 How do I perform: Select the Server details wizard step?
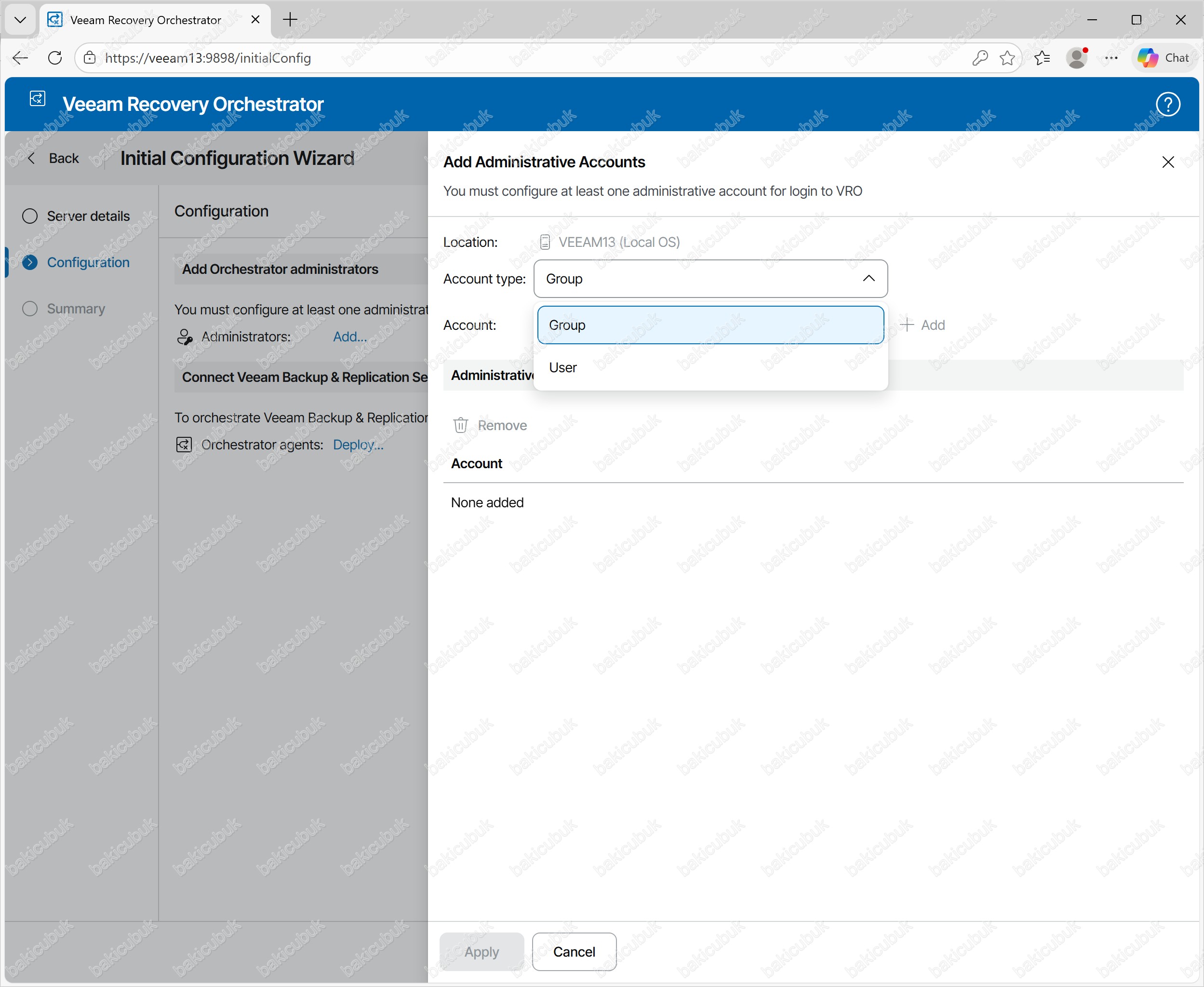(88, 216)
